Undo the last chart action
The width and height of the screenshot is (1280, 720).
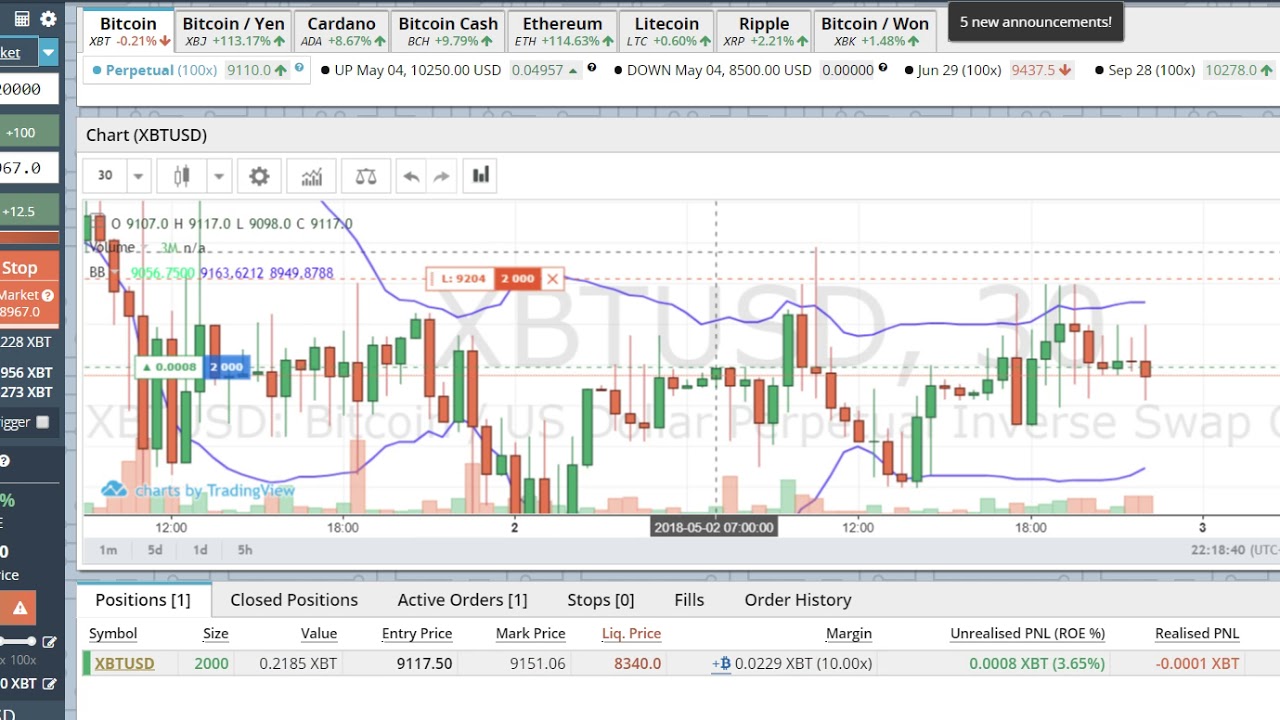click(x=411, y=176)
